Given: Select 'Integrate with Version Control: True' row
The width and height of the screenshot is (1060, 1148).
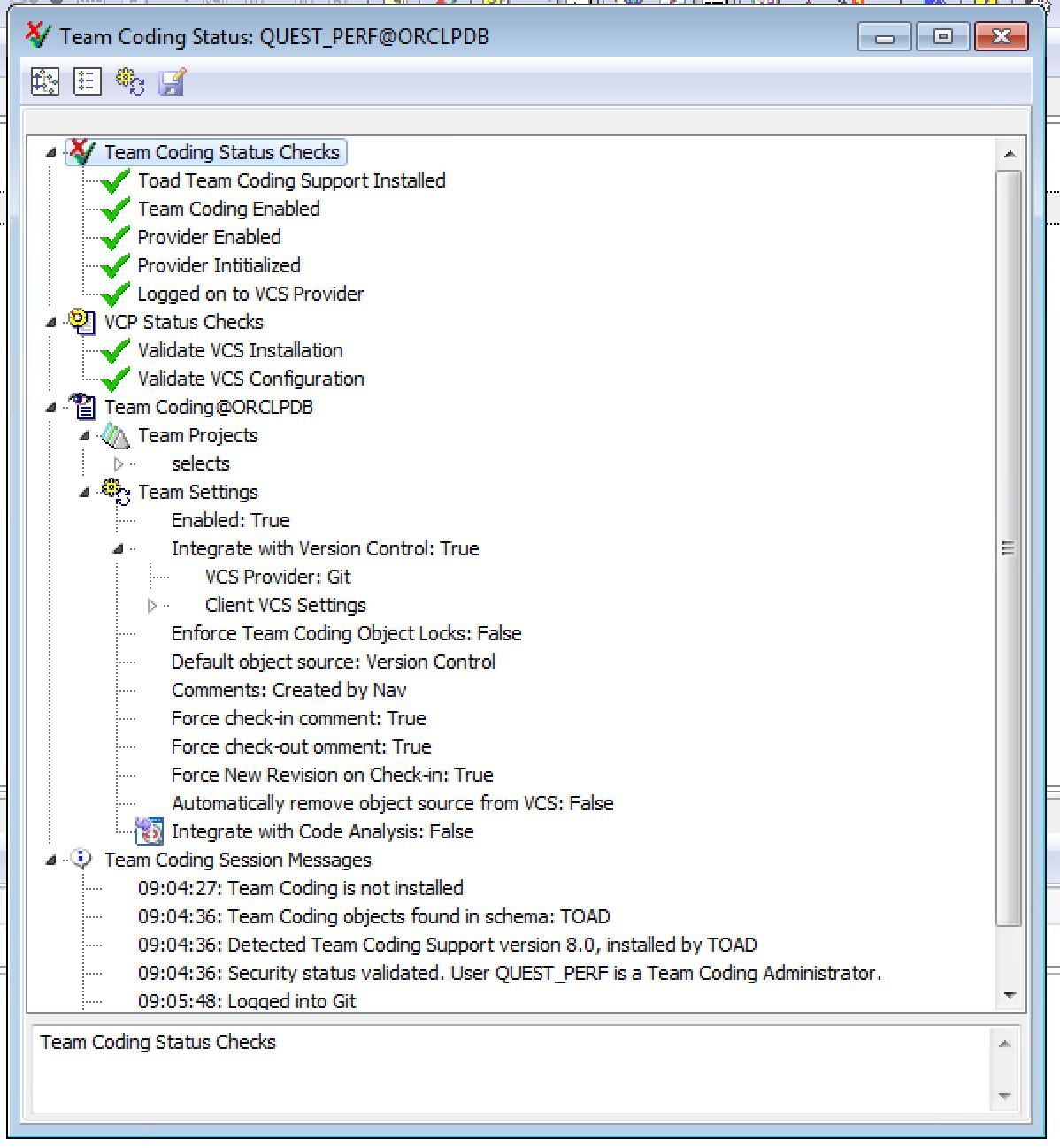Looking at the screenshot, I should click(325, 548).
